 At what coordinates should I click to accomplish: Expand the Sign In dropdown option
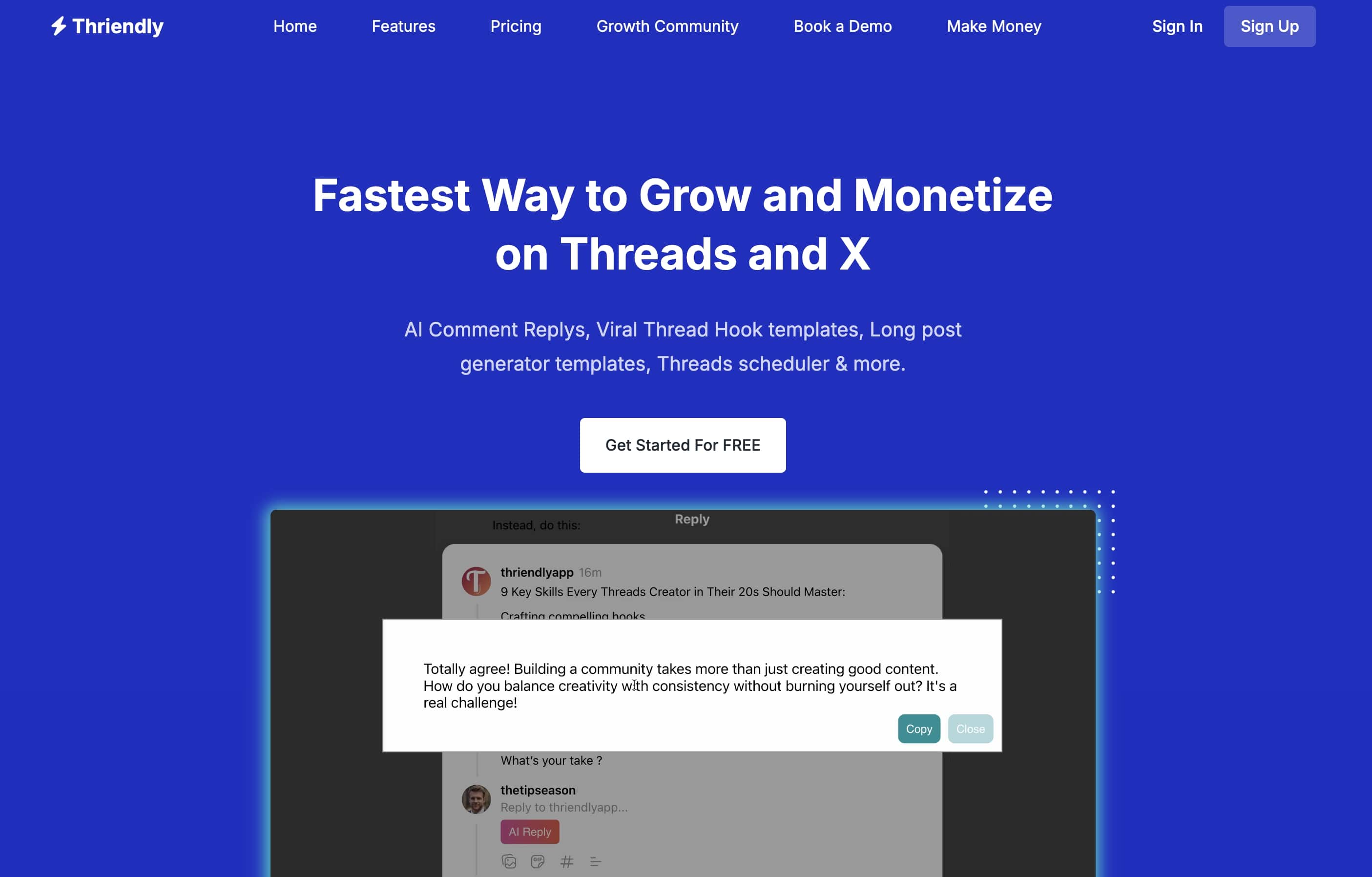[1178, 26]
